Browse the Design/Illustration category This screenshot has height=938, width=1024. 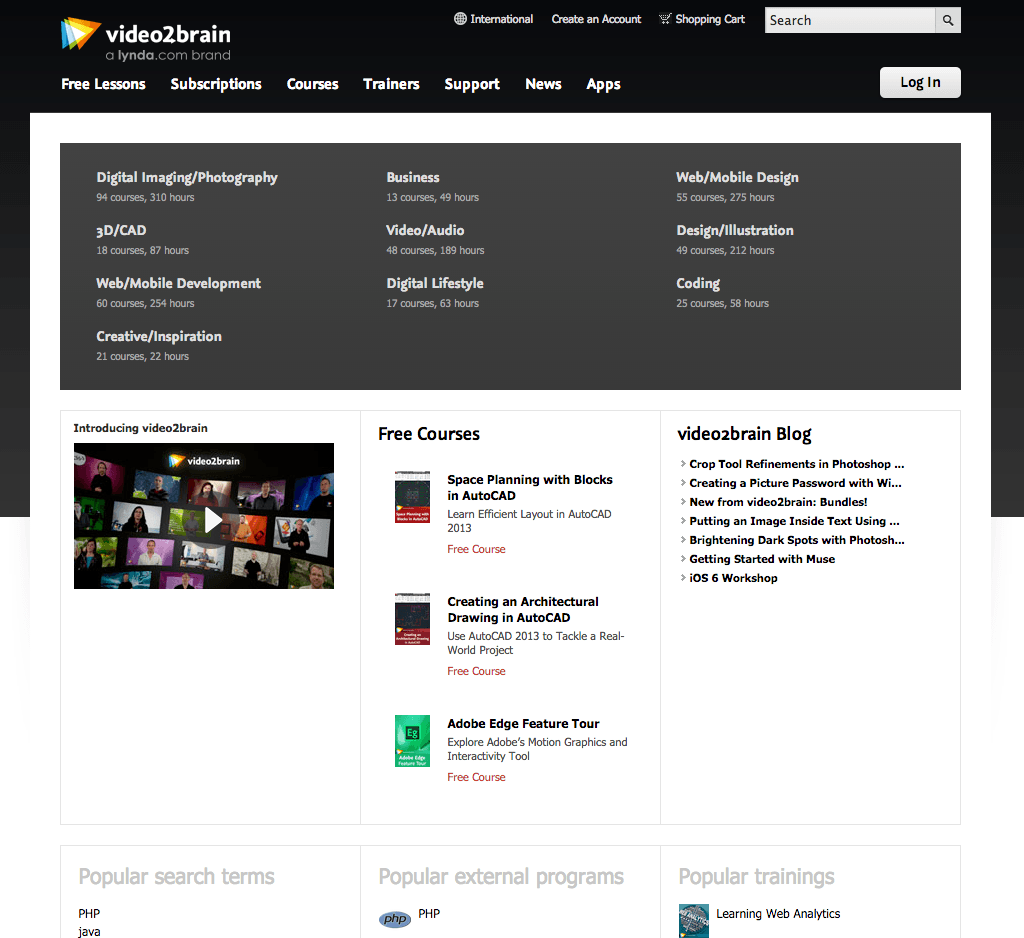(x=735, y=231)
